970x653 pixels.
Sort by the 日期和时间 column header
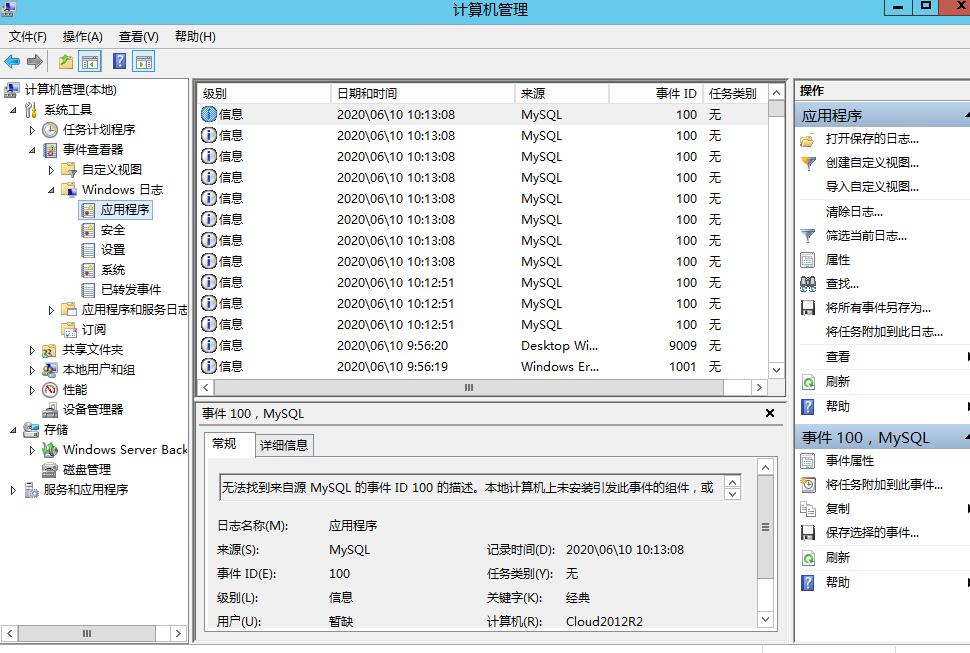tap(423, 93)
